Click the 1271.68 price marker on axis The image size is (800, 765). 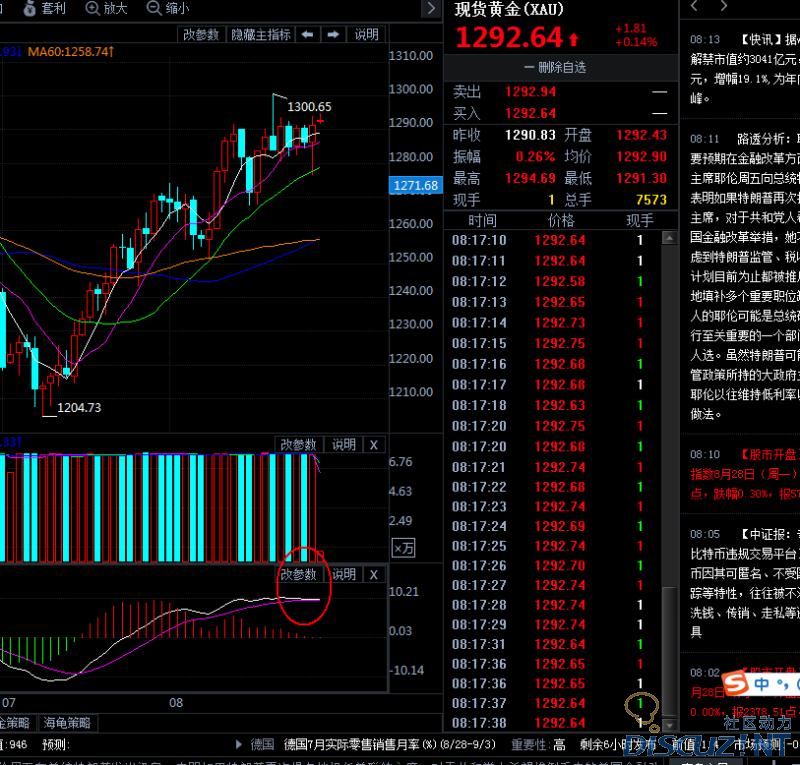[415, 185]
